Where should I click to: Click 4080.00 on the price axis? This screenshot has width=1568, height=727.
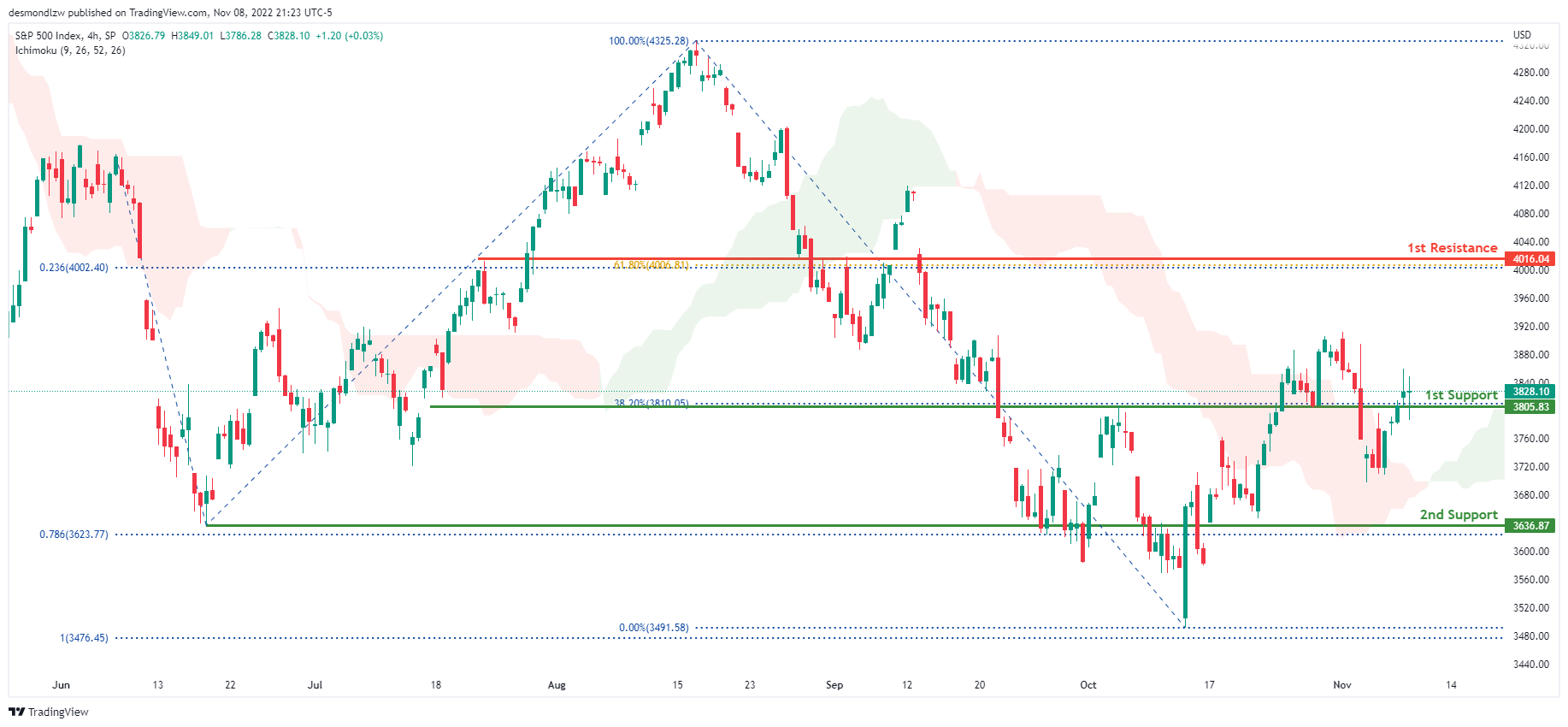pyautogui.click(x=1531, y=214)
